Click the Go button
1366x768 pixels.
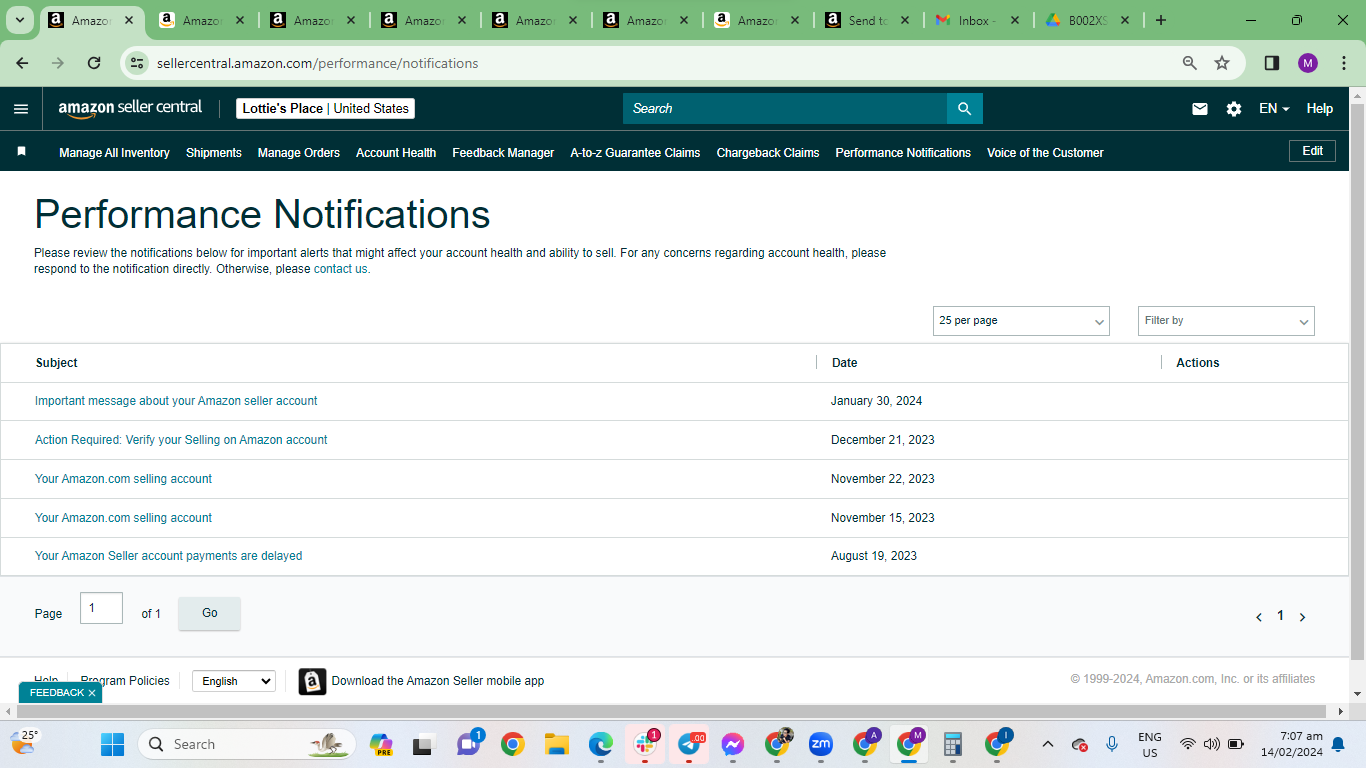(209, 613)
